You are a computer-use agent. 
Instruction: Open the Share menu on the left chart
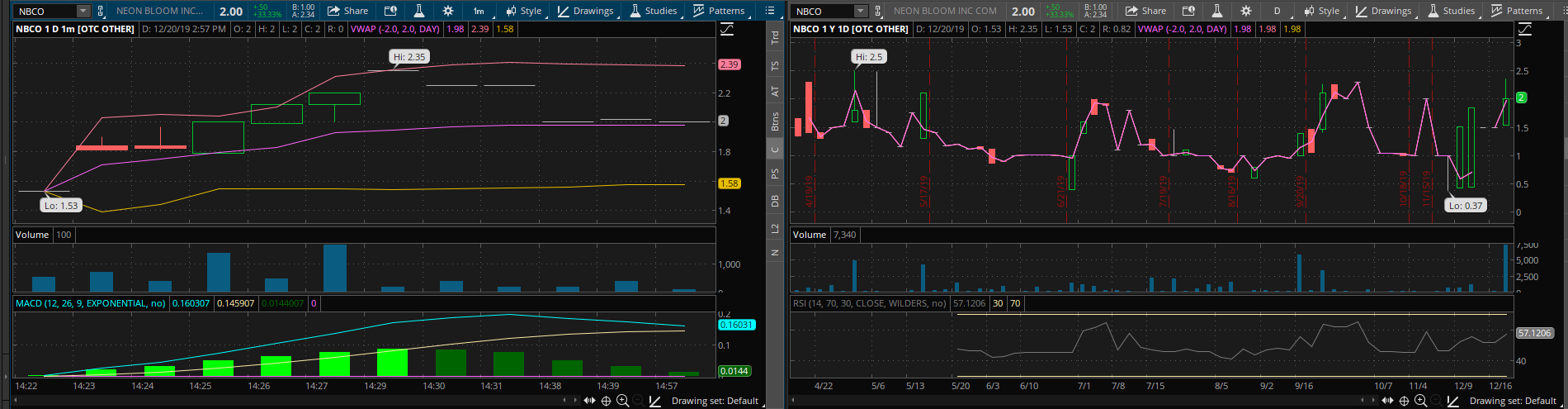(x=347, y=11)
